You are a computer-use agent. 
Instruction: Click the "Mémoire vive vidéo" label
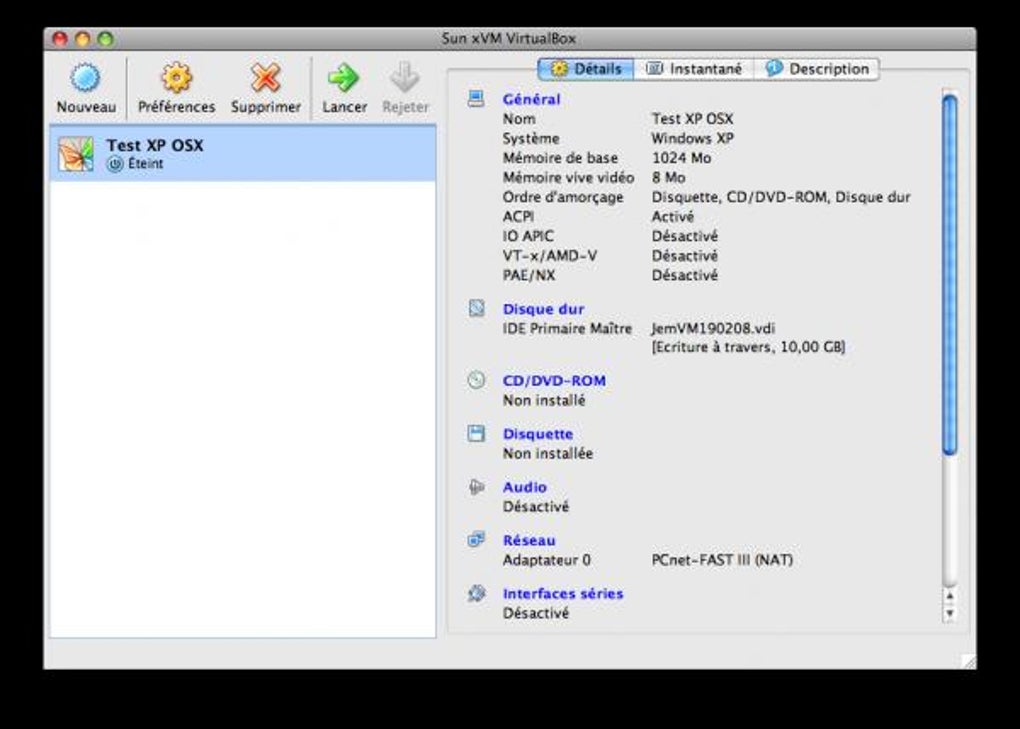click(568, 178)
